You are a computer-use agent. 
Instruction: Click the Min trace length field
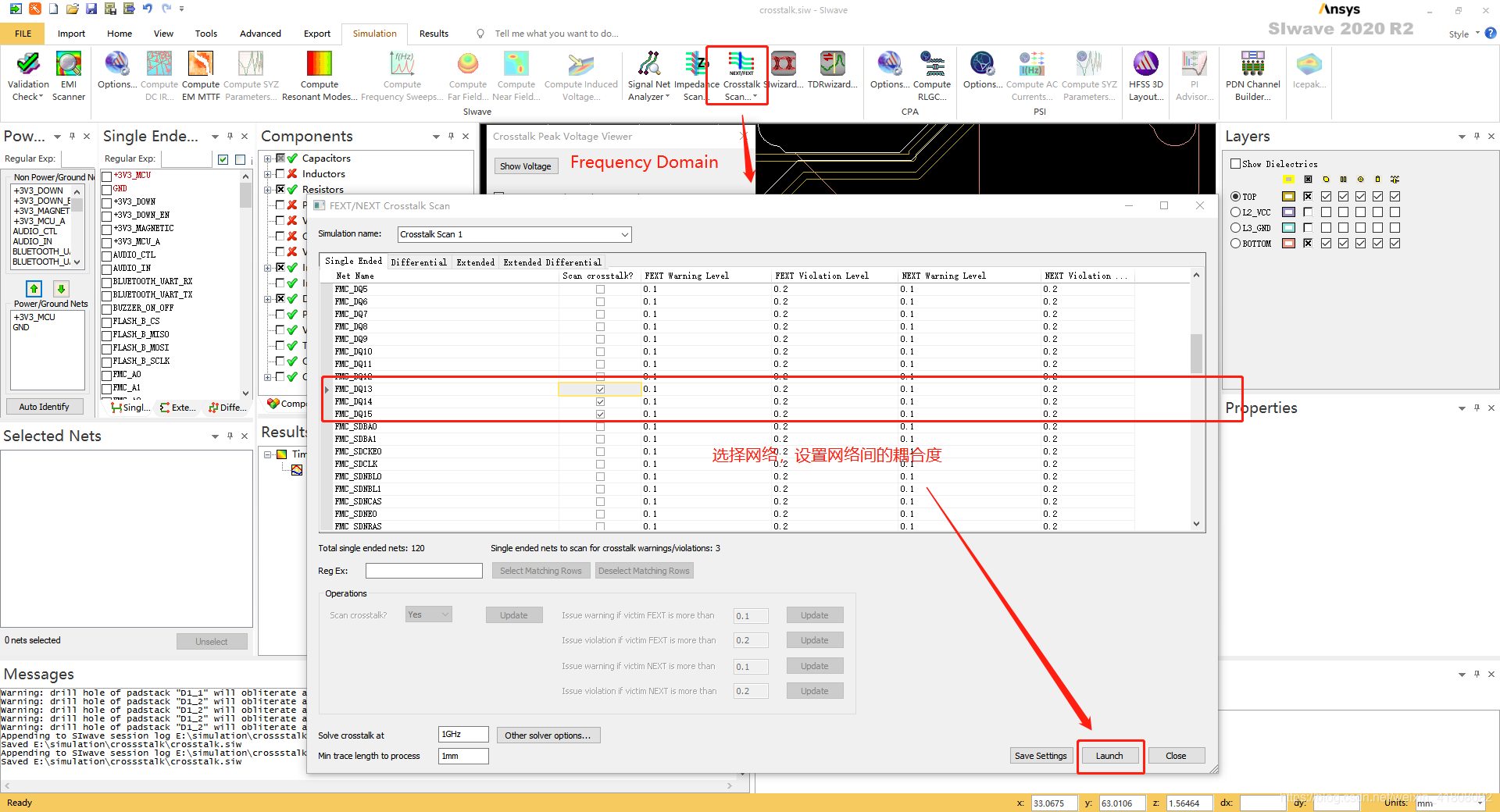pos(463,756)
